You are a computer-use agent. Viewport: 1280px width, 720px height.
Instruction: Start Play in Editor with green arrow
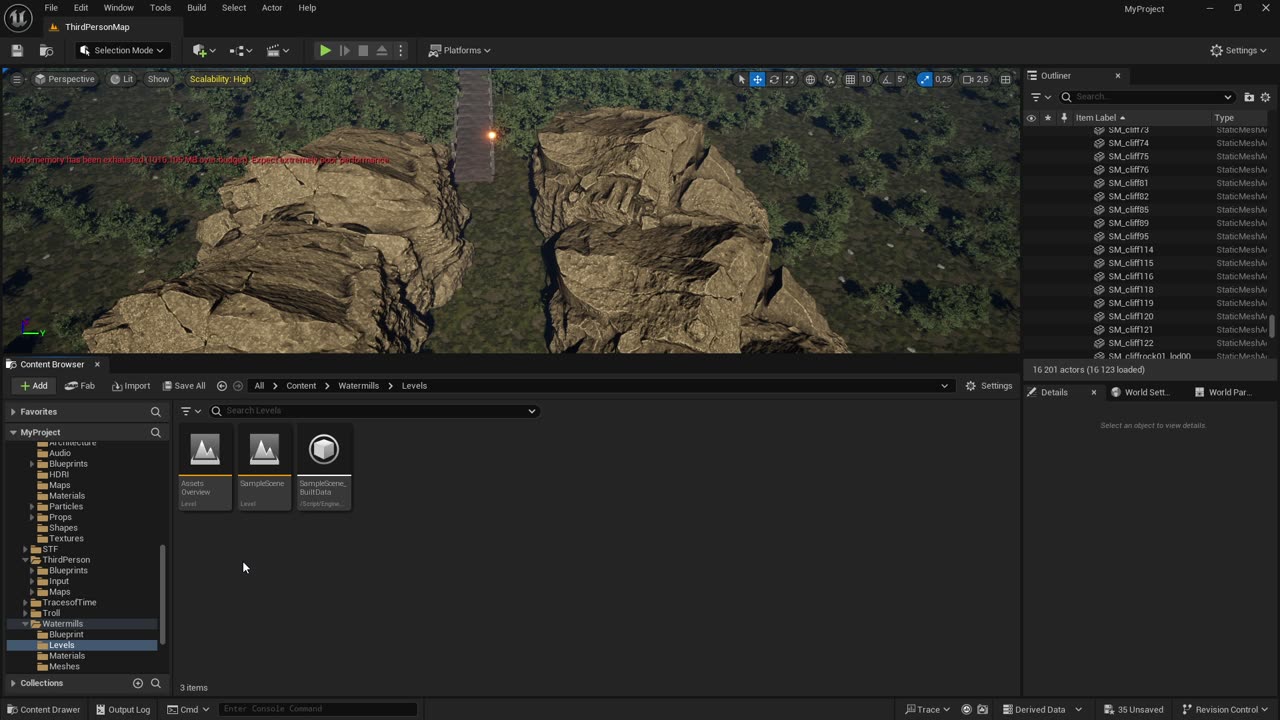[325, 50]
